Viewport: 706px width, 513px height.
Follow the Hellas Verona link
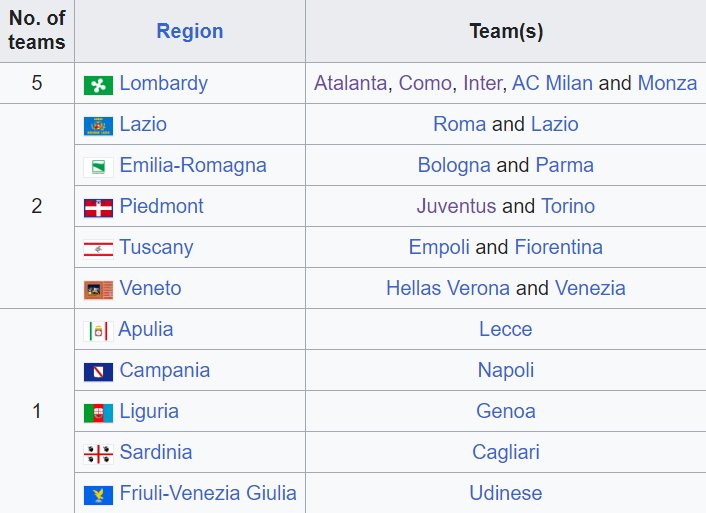(448, 288)
